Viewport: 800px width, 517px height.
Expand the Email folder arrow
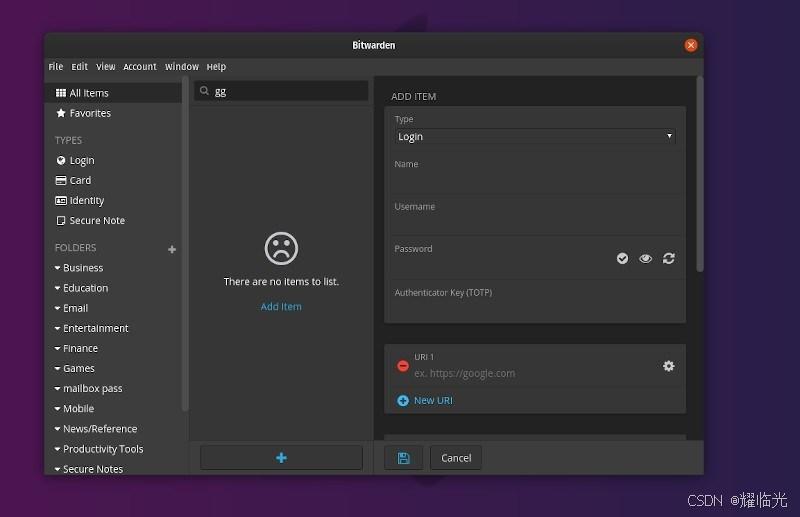(x=57, y=308)
